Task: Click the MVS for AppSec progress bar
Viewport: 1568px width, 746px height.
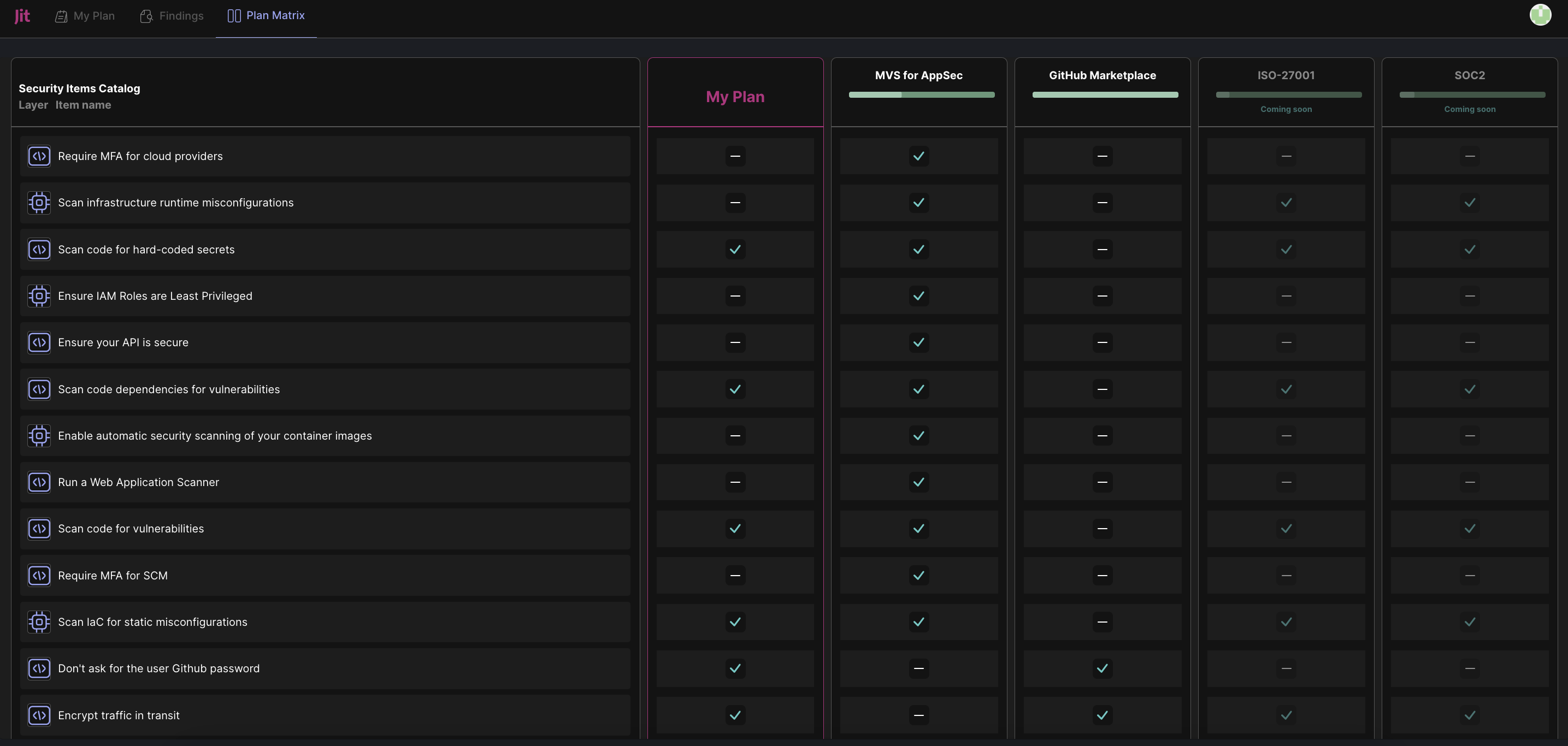Action: point(921,95)
